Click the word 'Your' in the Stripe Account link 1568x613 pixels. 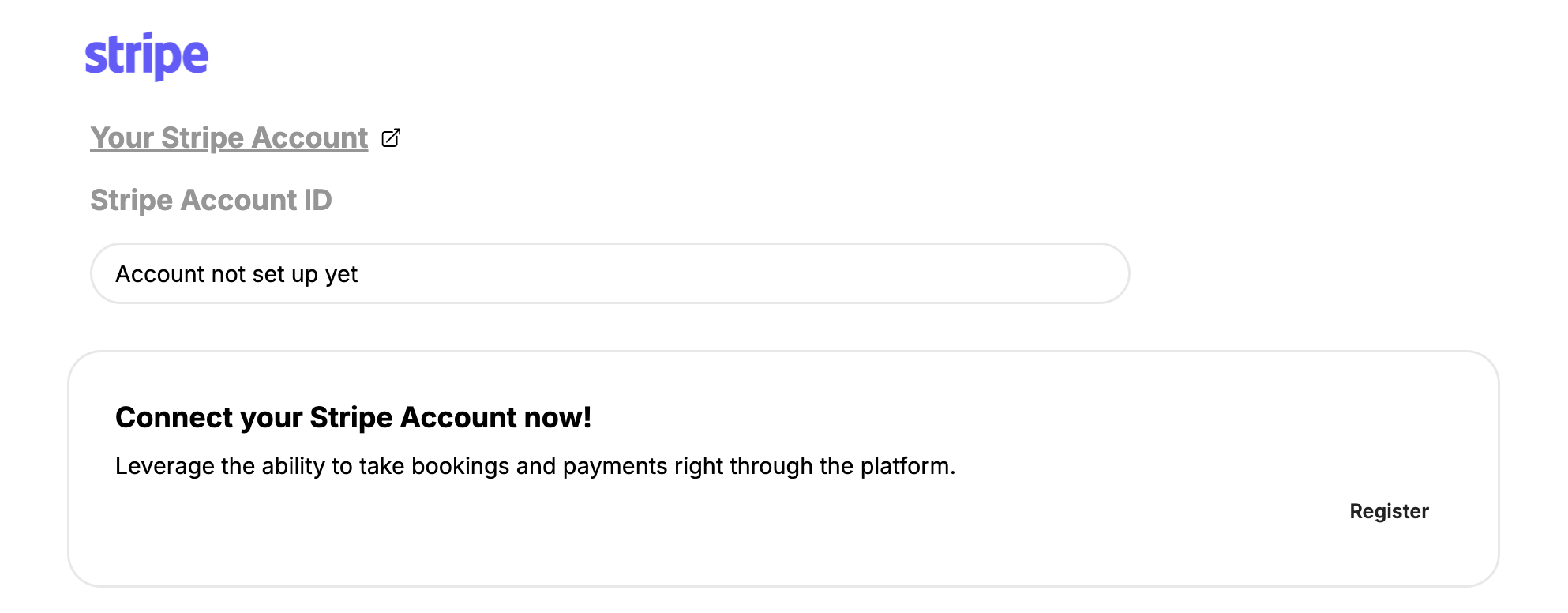[x=122, y=138]
